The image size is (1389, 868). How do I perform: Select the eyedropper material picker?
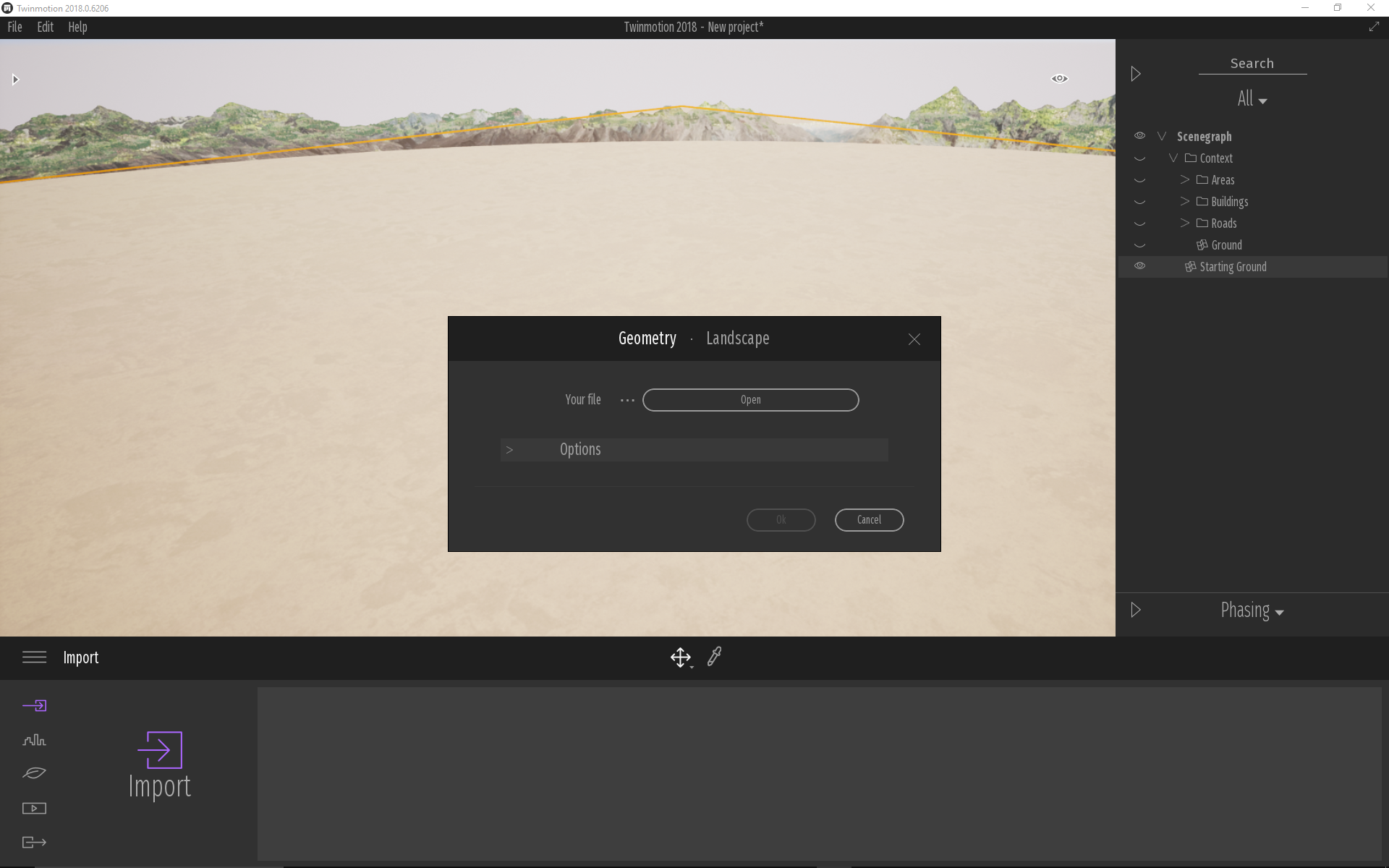click(714, 657)
